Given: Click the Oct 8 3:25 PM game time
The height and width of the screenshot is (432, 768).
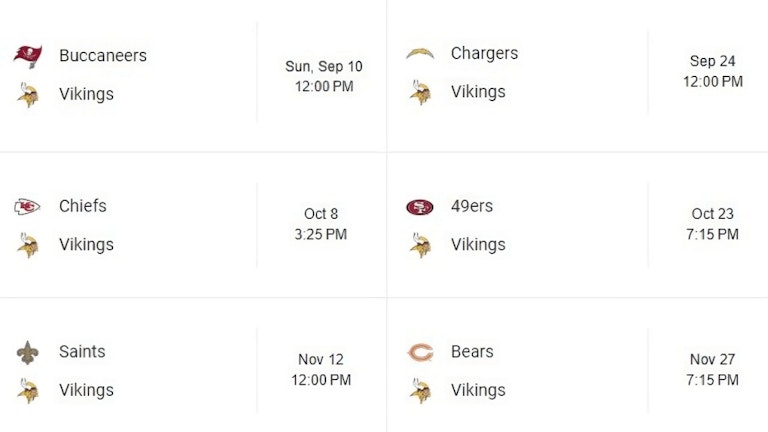Looking at the screenshot, I should [x=321, y=224].
